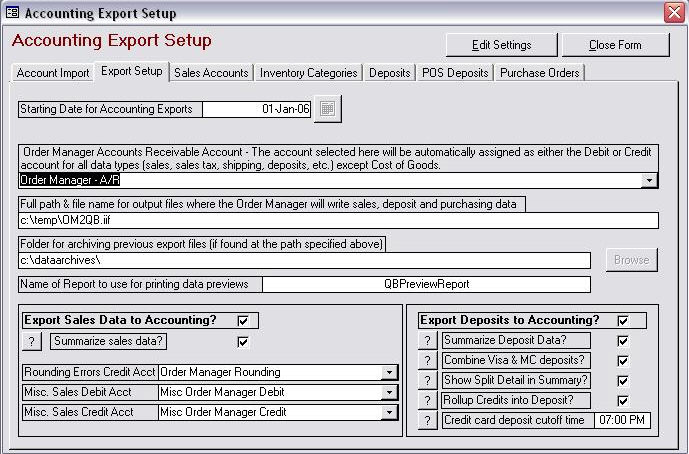The height and width of the screenshot is (454, 689).
Task: Open the Purchase Orders tab
Action: [540, 73]
